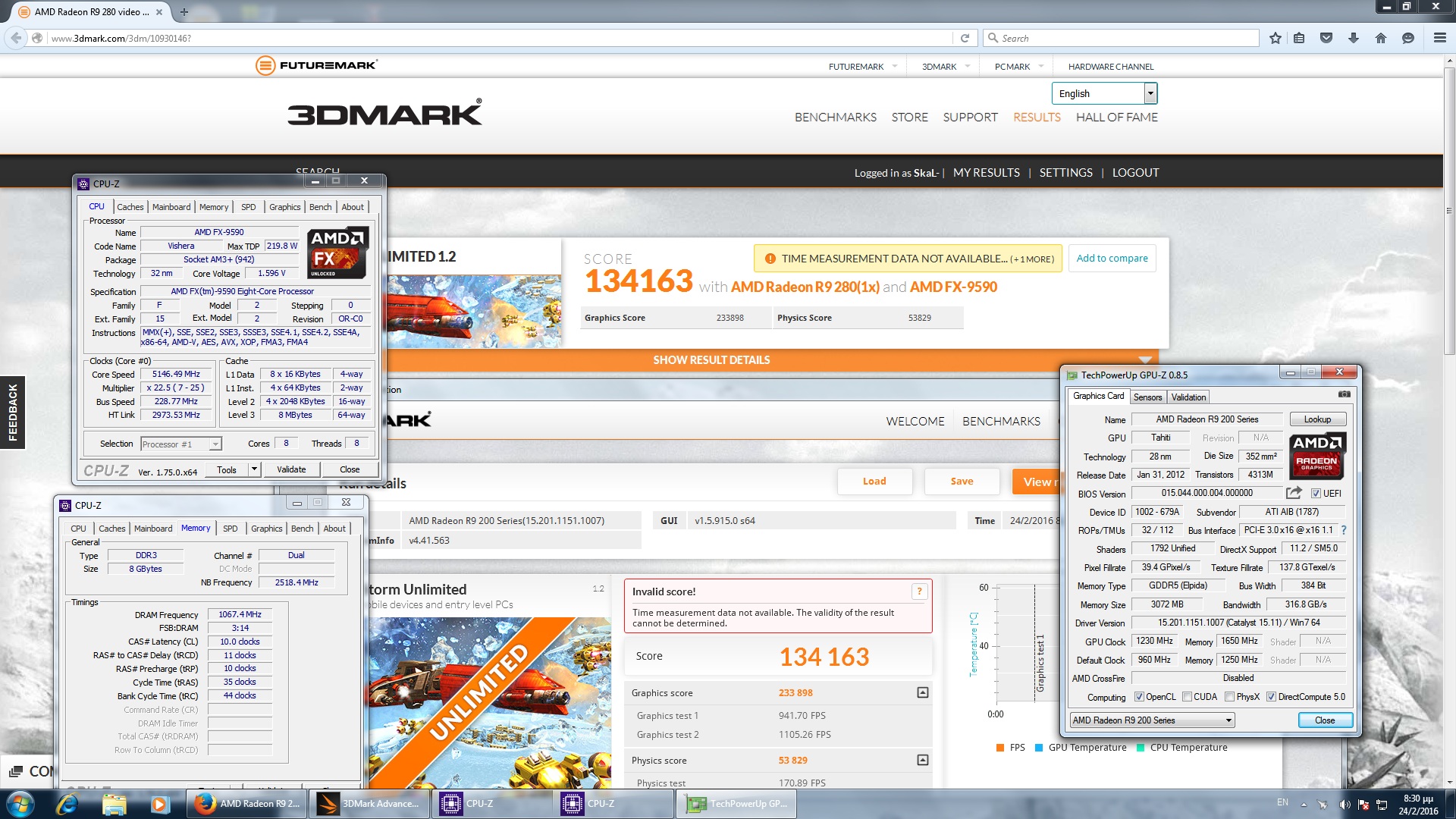Take a GPU-Z screenshot with camera icon
Screen dimensions: 1456x819
1345,394
